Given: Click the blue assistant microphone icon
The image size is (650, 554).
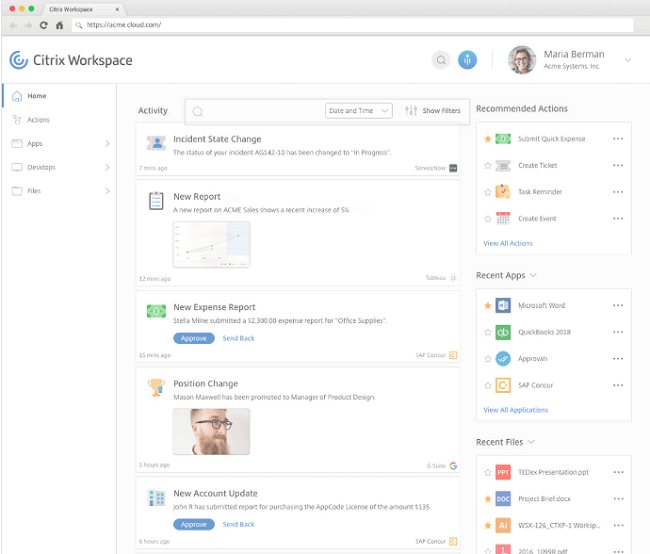Looking at the screenshot, I should tap(467, 60).
